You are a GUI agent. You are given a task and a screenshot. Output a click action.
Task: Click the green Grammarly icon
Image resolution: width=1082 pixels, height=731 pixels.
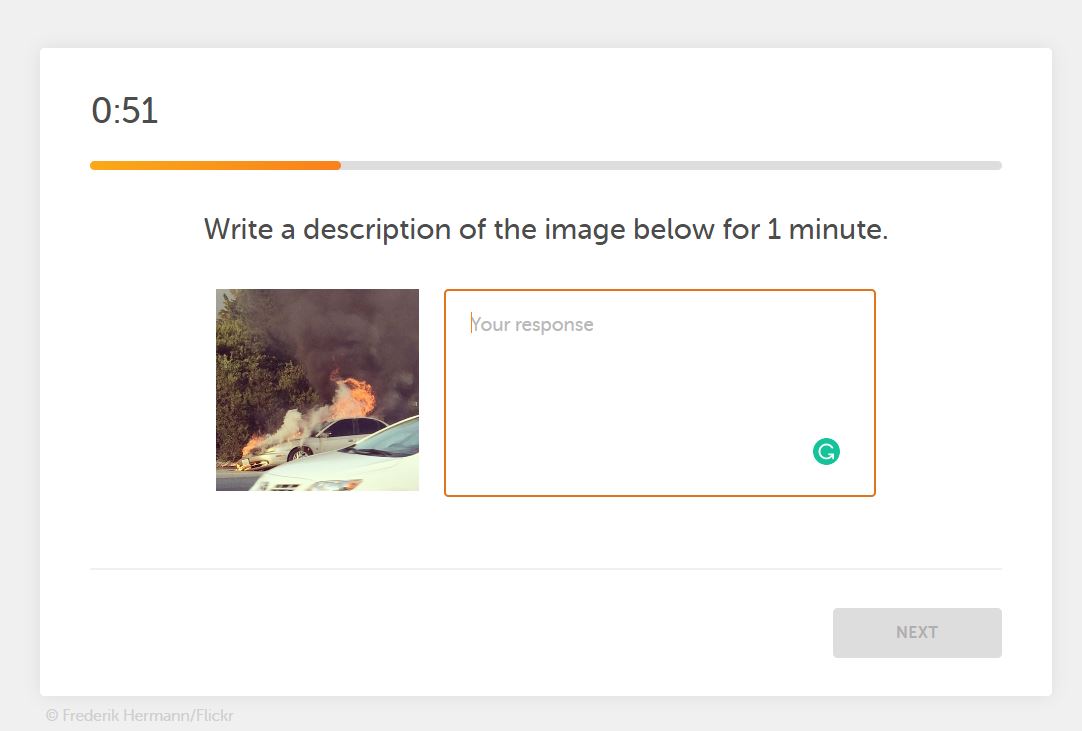click(x=826, y=452)
